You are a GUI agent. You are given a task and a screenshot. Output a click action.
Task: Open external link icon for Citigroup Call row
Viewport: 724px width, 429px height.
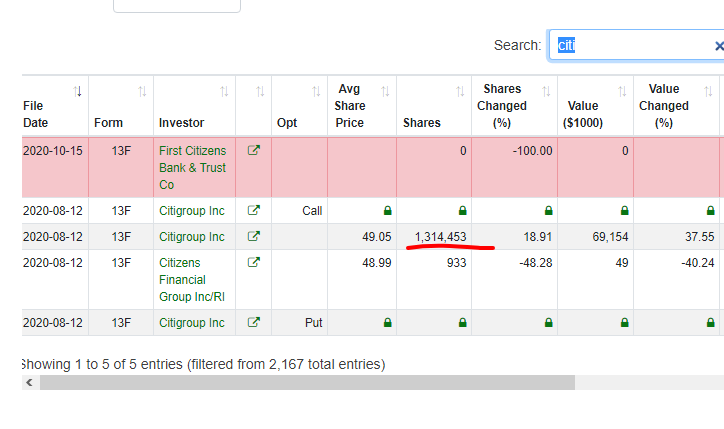pyautogui.click(x=253, y=211)
